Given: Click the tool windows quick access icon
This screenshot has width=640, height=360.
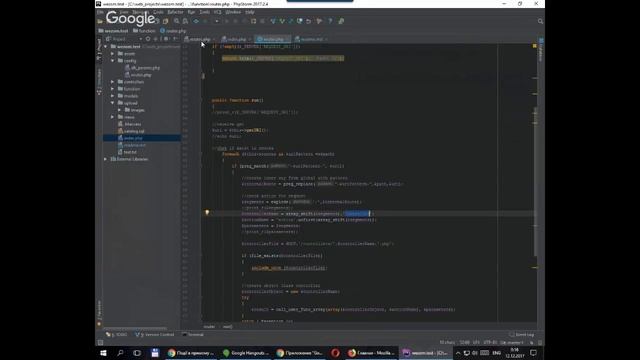Looking at the screenshot, I should pos(100,343).
